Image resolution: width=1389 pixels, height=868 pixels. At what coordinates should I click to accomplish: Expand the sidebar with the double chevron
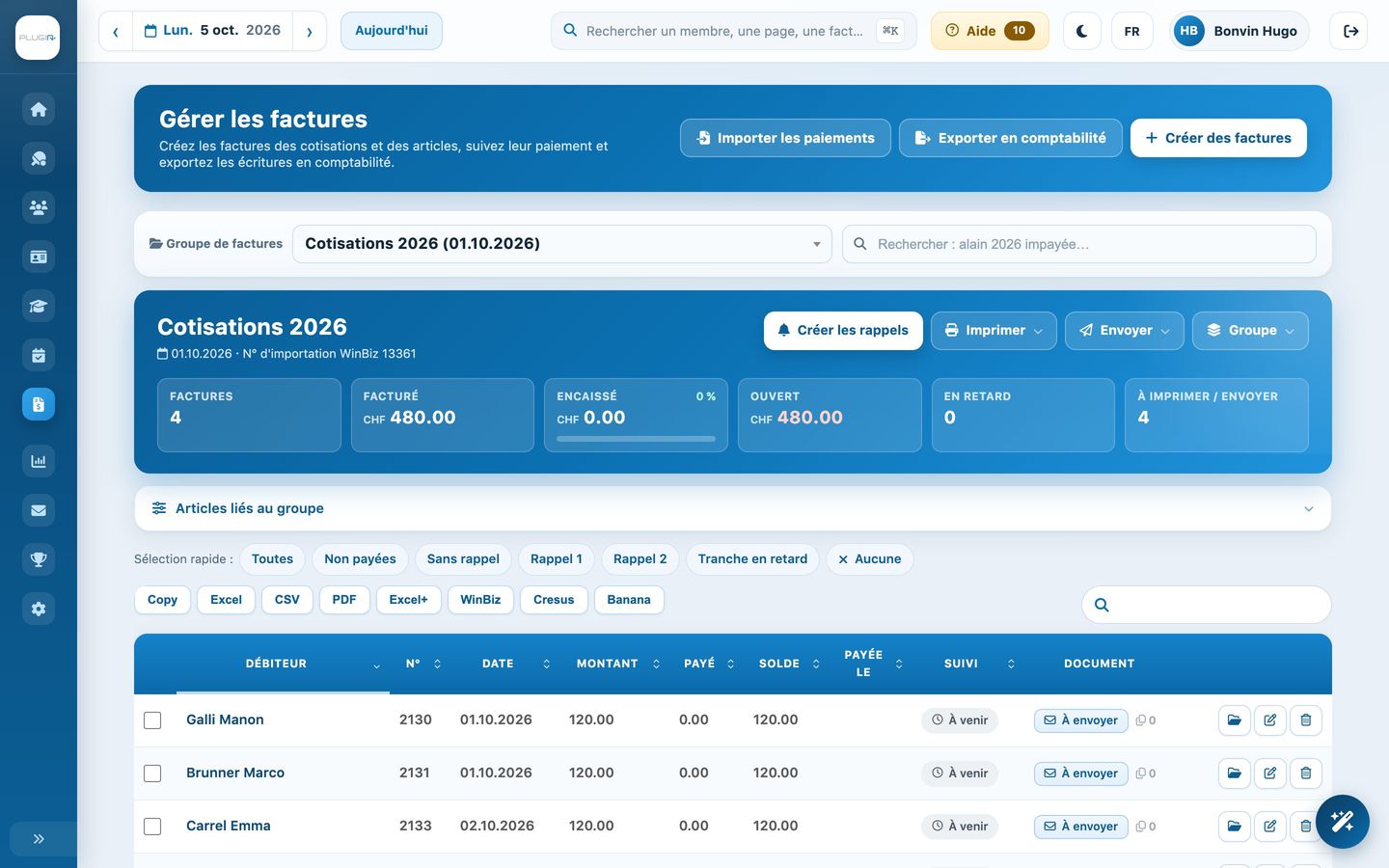39,839
